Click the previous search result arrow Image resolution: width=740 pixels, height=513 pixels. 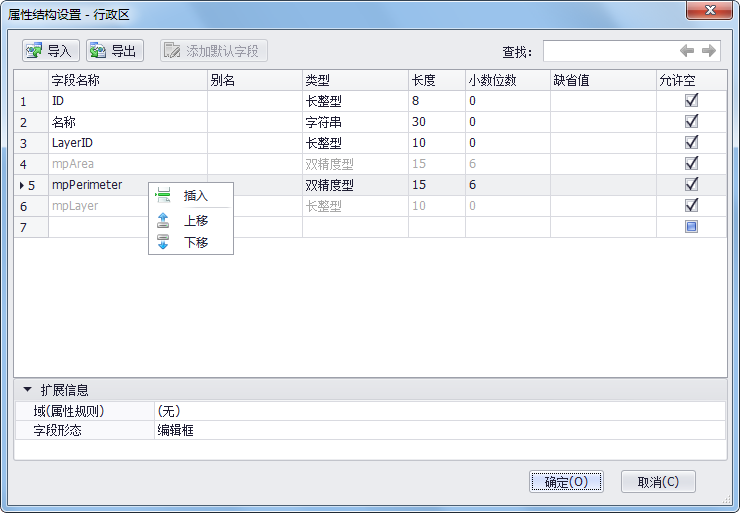[687, 51]
